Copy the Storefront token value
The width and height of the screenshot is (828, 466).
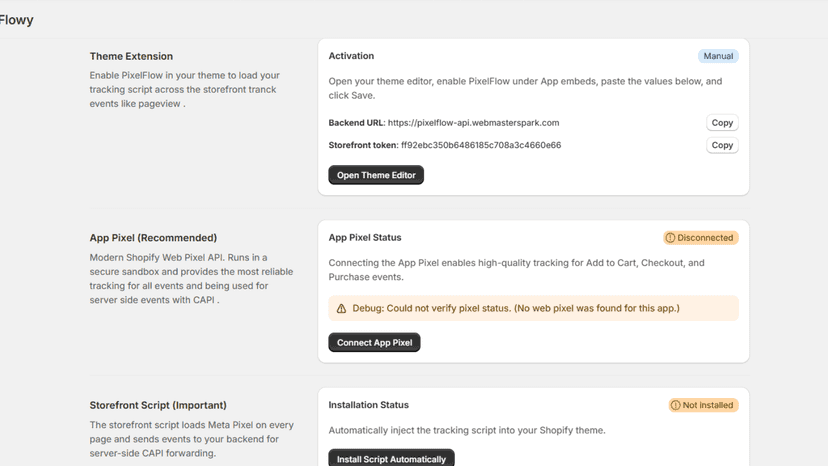[x=722, y=145]
